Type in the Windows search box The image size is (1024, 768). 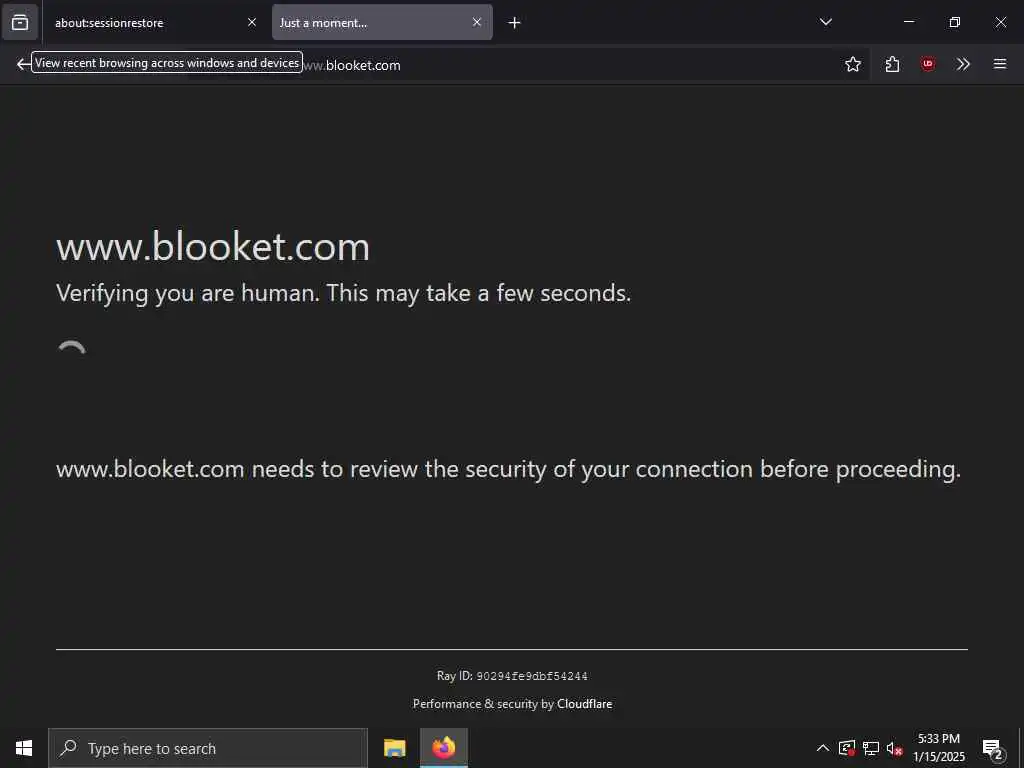(210, 748)
